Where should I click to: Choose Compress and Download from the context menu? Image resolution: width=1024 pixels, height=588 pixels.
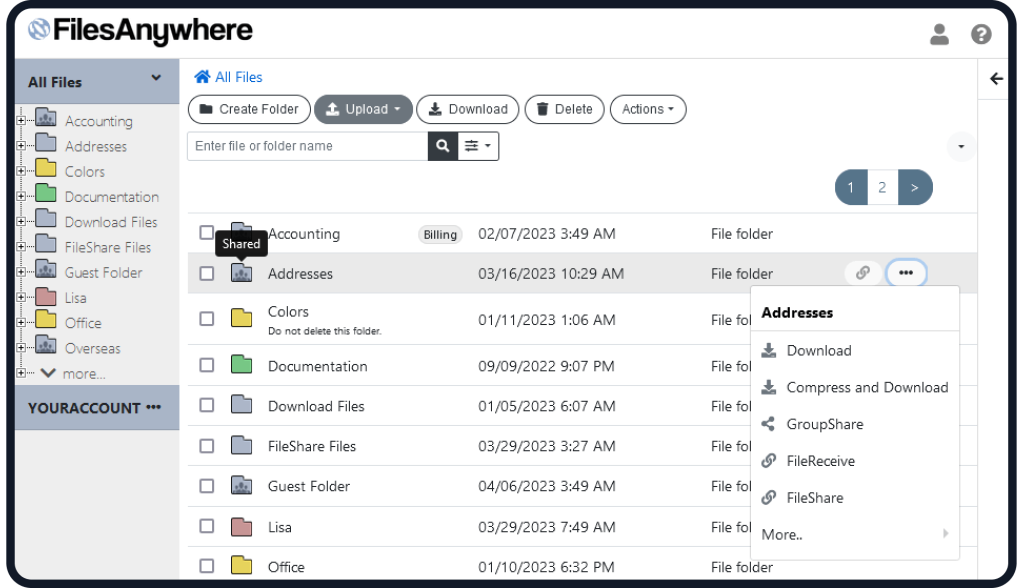pyautogui.click(x=866, y=387)
